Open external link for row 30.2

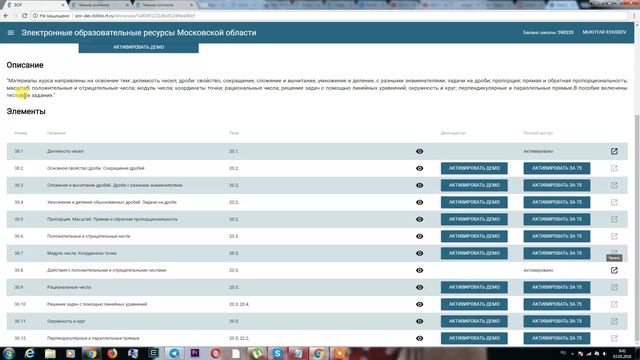point(614,168)
